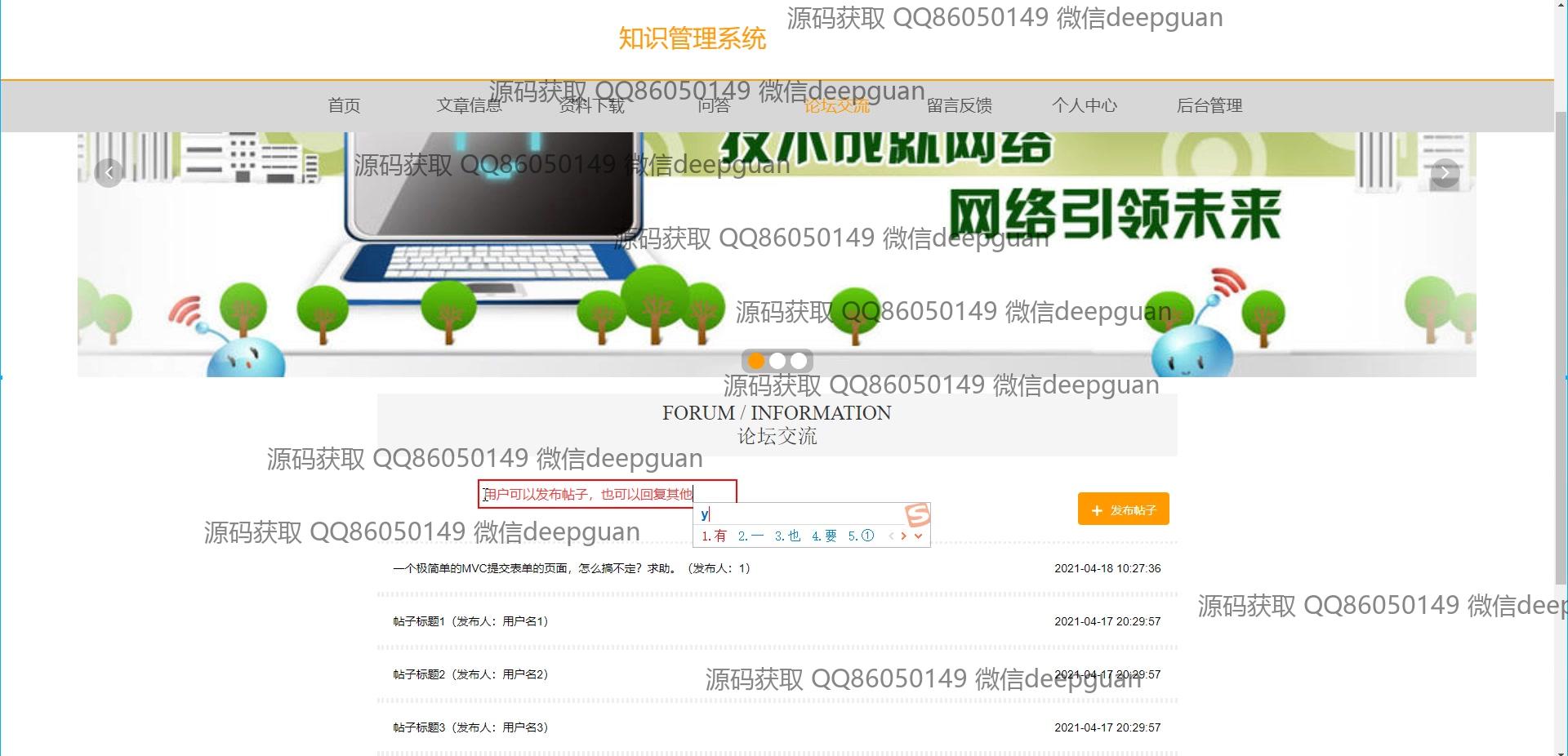
Task: Open the 后台管理 navigation item
Action: tap(1209, 105)
